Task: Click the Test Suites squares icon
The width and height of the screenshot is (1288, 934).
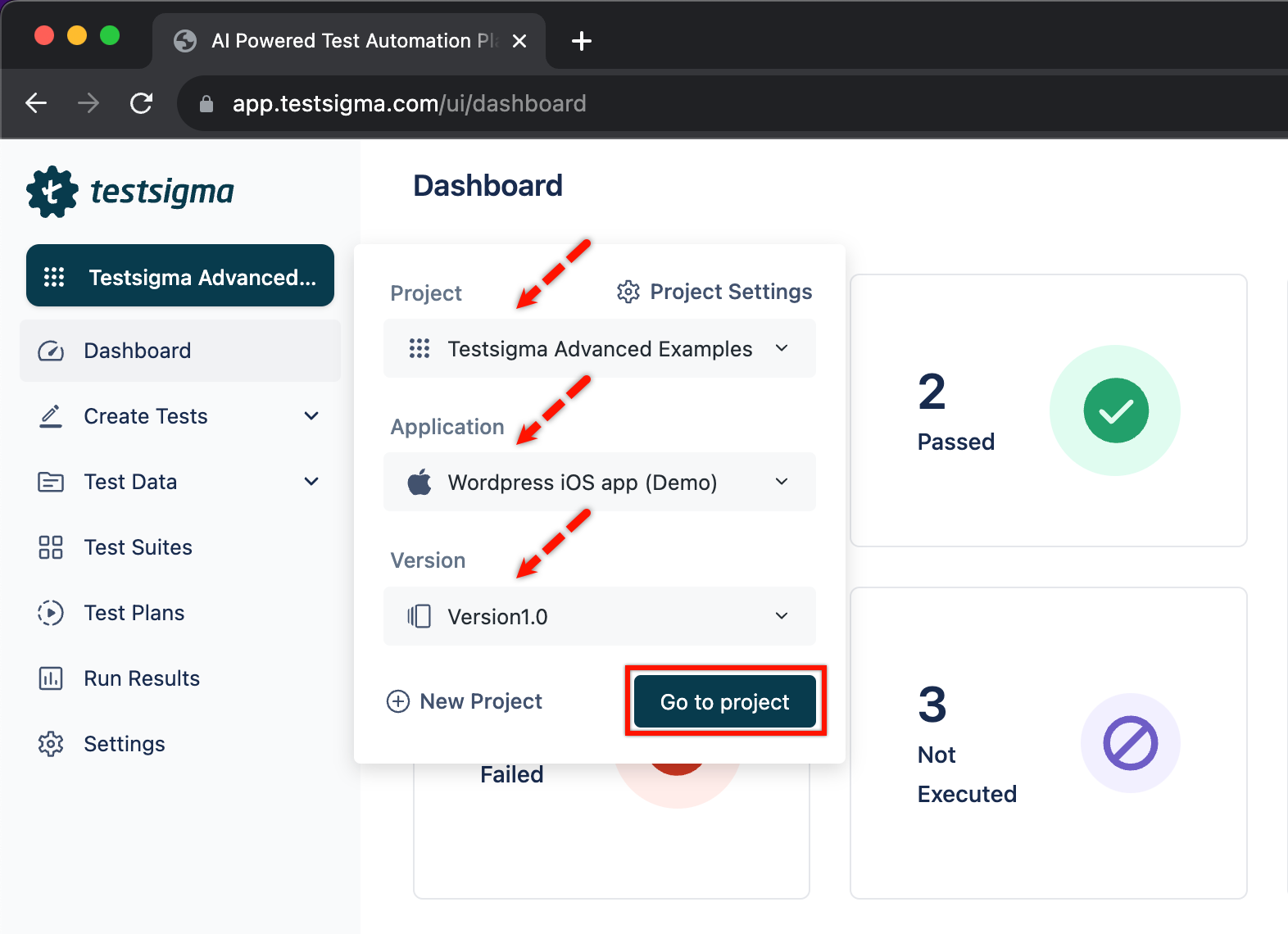Action: coord(51,547)
